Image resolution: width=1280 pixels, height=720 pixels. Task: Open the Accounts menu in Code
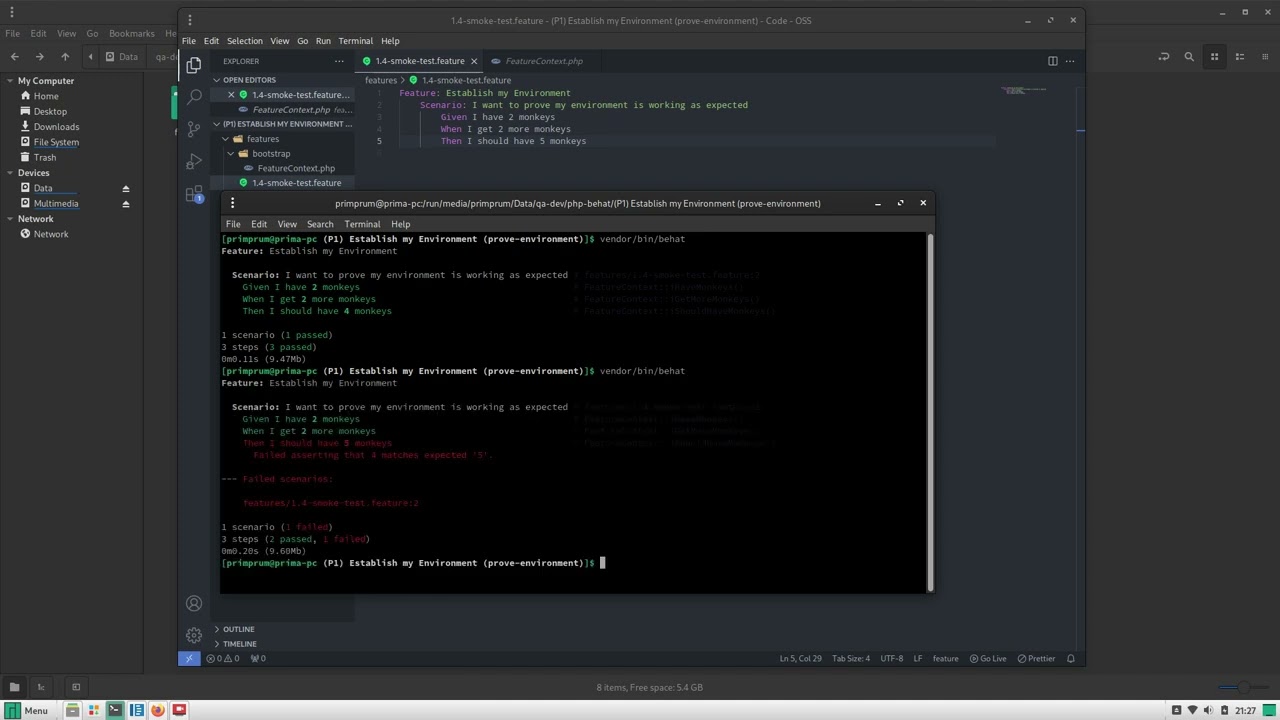194,603
